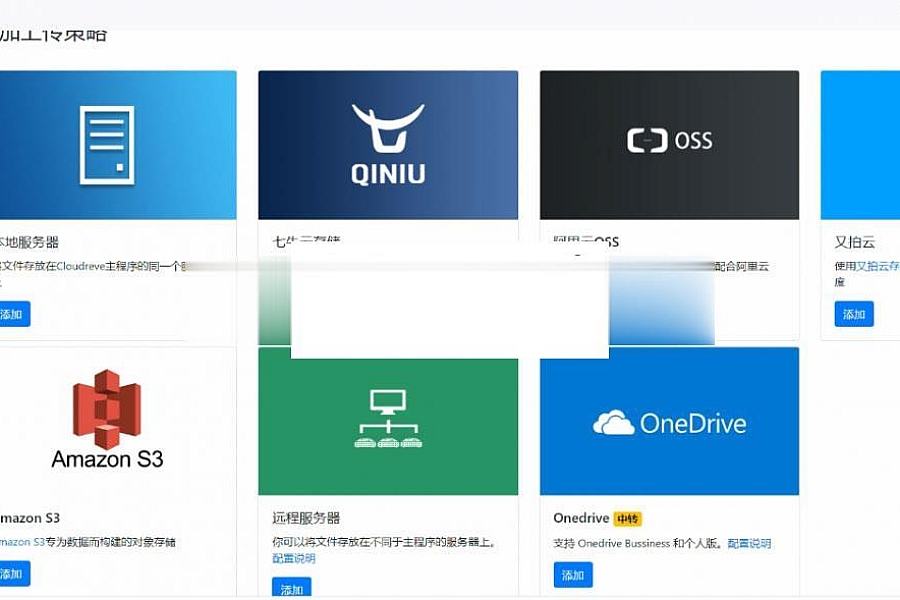Select the QINIU bull logo
This screenshot has height=600, width=900.
[388, 144]
